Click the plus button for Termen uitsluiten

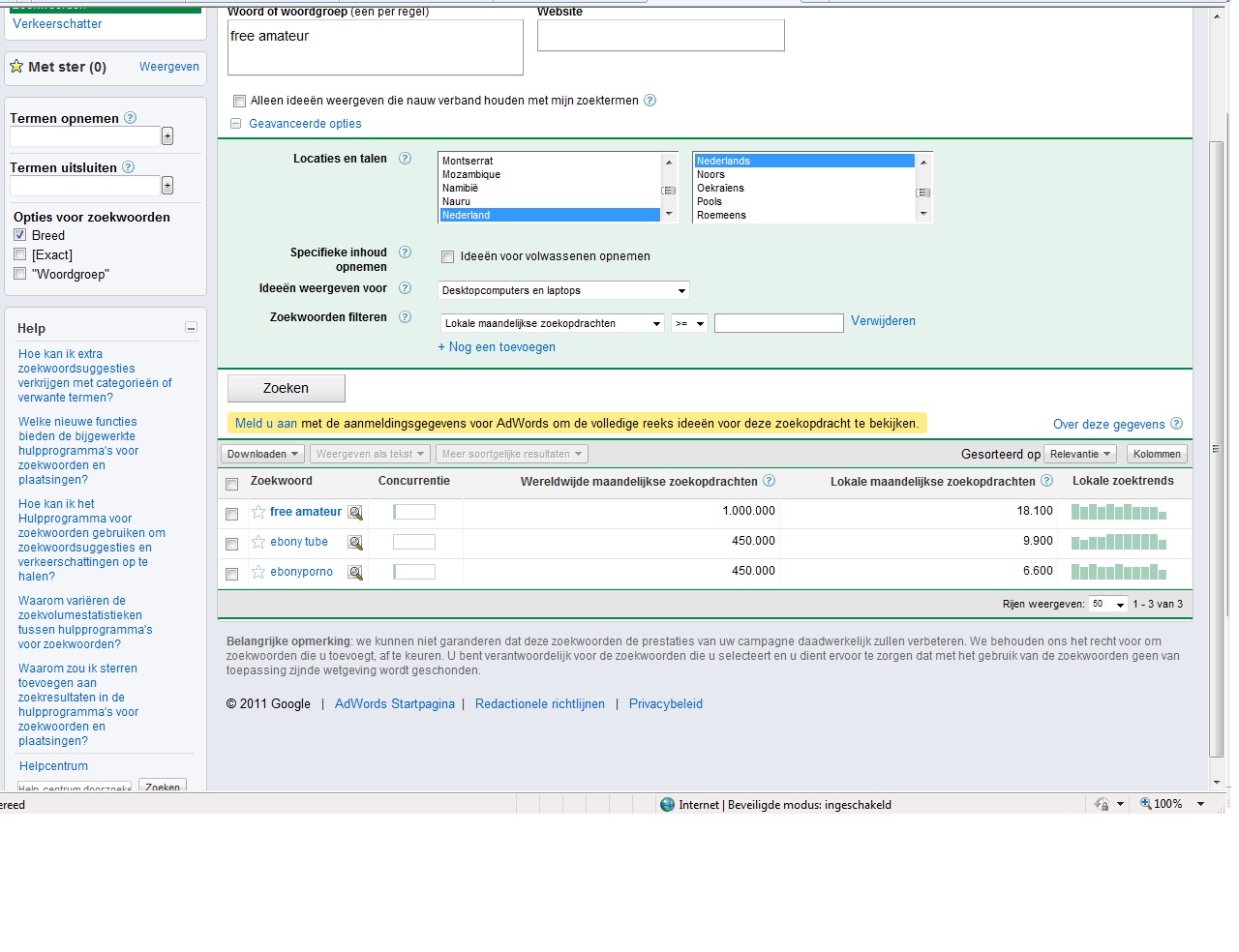pos(167,185)
